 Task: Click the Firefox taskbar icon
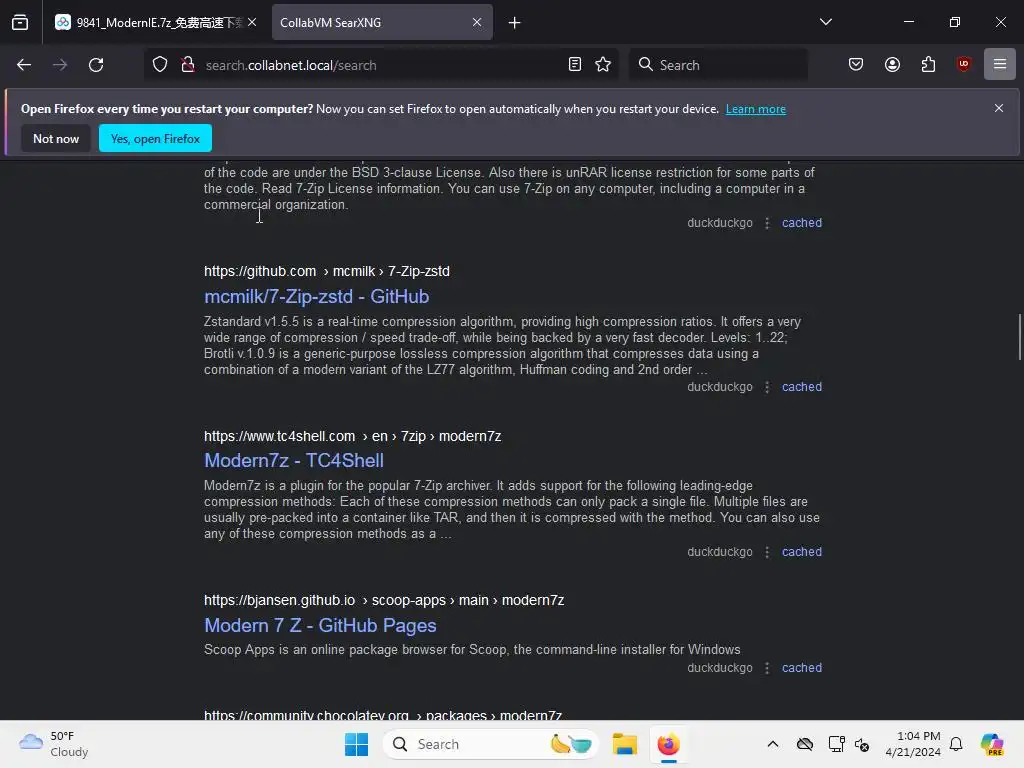pos(668,744)
